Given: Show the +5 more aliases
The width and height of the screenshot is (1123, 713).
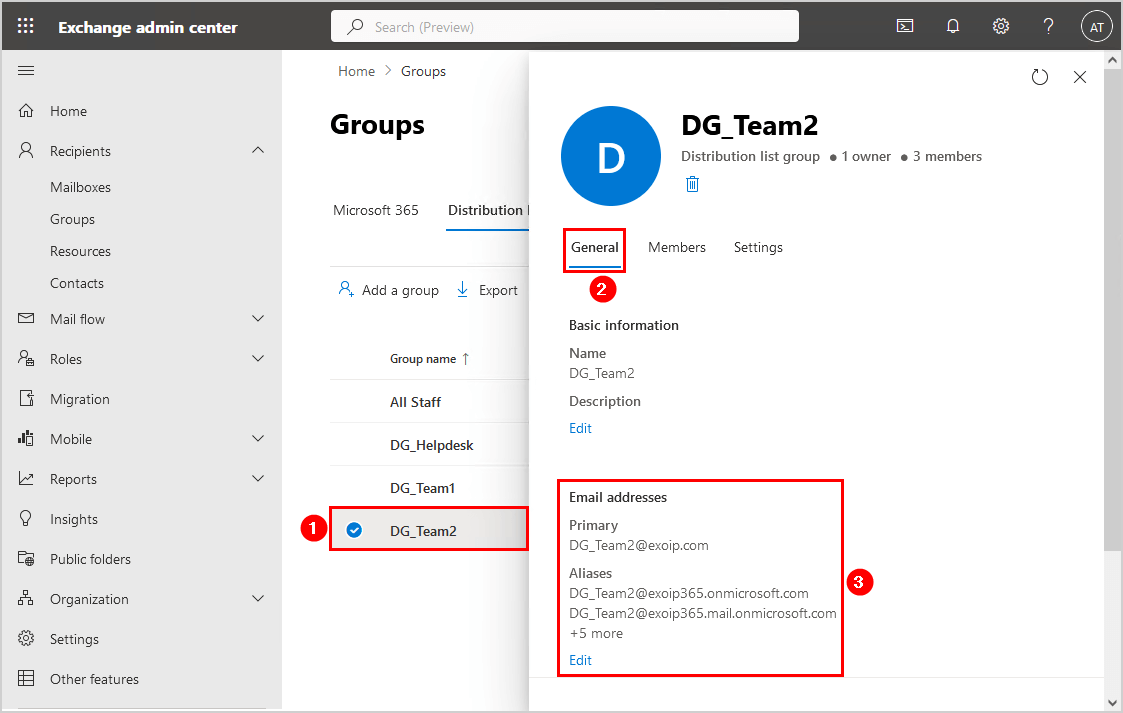Looking at the screenshot, I should 596,634.
